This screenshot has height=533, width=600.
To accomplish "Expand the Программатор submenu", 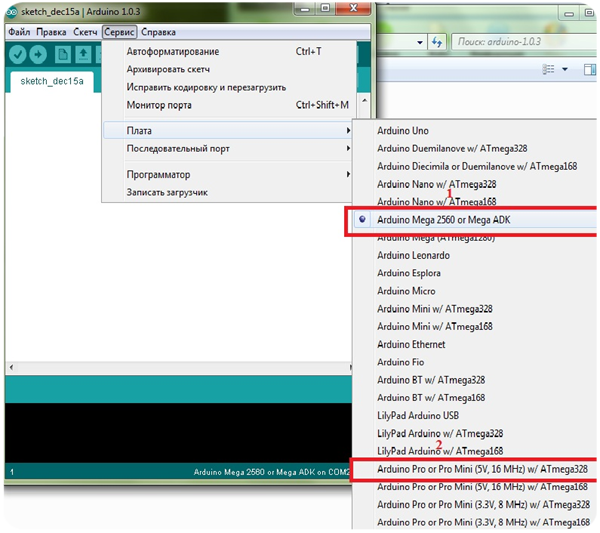I will click(228, 174).
